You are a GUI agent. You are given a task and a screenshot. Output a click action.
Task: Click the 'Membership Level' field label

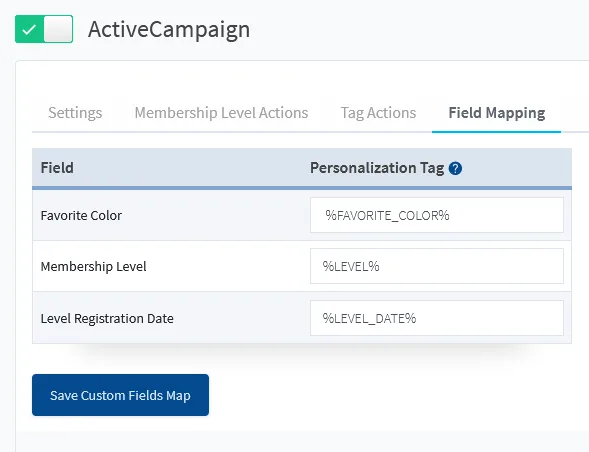[93, 266]
